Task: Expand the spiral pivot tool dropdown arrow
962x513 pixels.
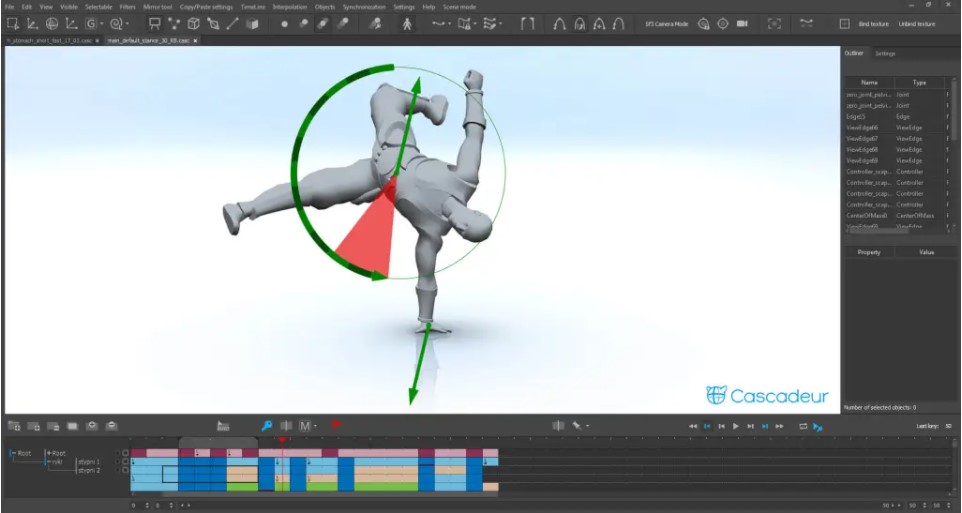Action: pos(127,24)
